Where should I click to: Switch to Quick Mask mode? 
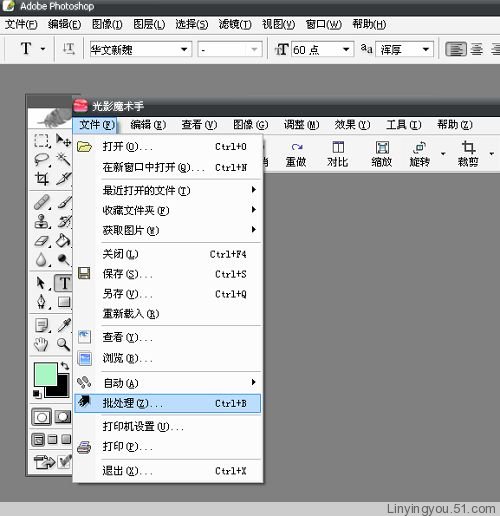click(63, 417)
